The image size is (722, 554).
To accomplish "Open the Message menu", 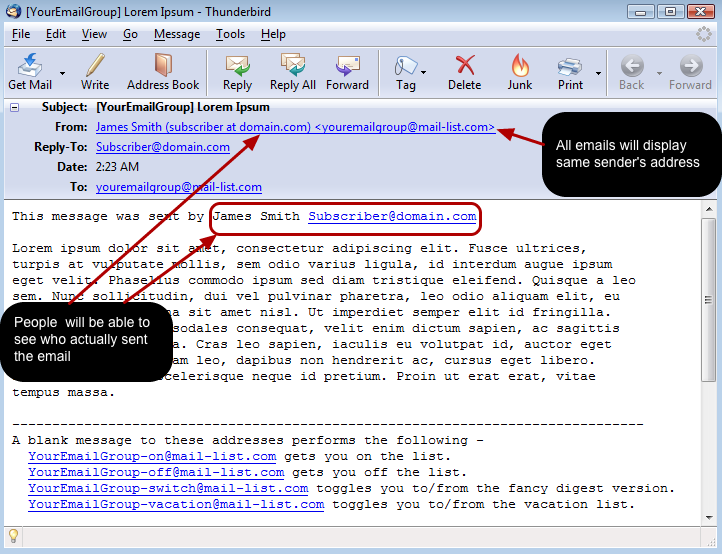I will [x=177, y=34].
